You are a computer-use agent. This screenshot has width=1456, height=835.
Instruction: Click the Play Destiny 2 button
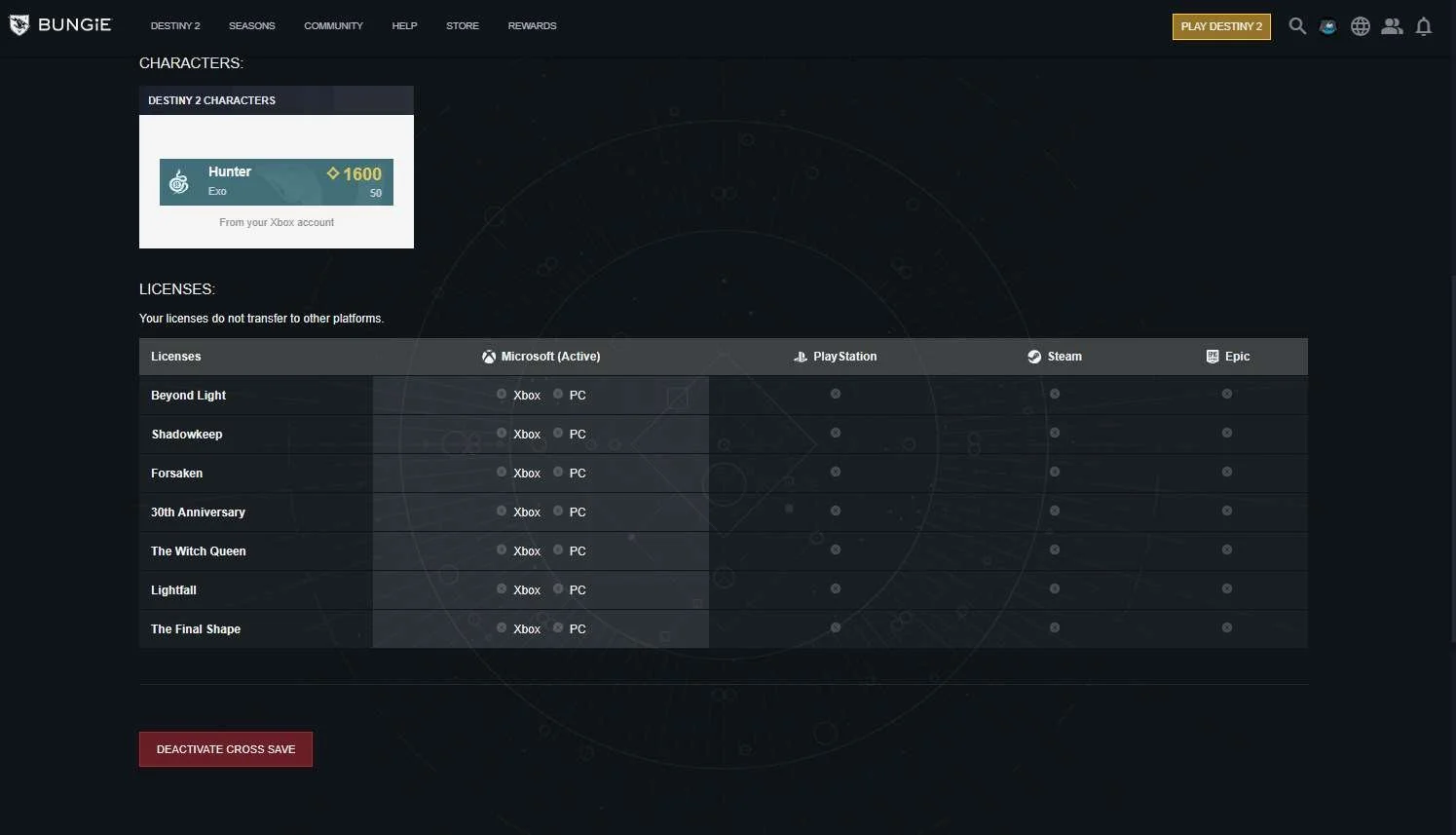1221,26
